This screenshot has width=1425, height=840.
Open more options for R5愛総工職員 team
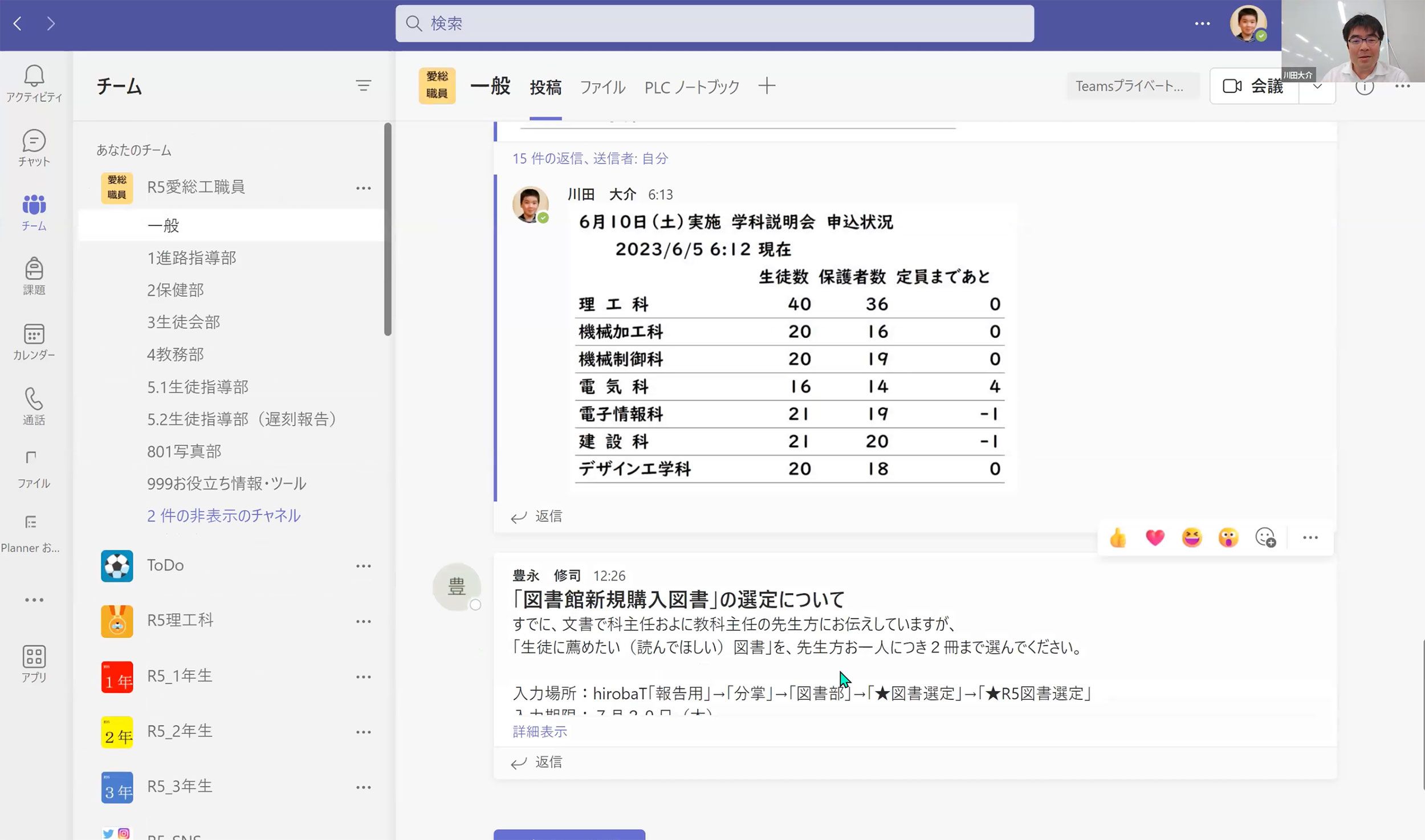coord(363,187)
